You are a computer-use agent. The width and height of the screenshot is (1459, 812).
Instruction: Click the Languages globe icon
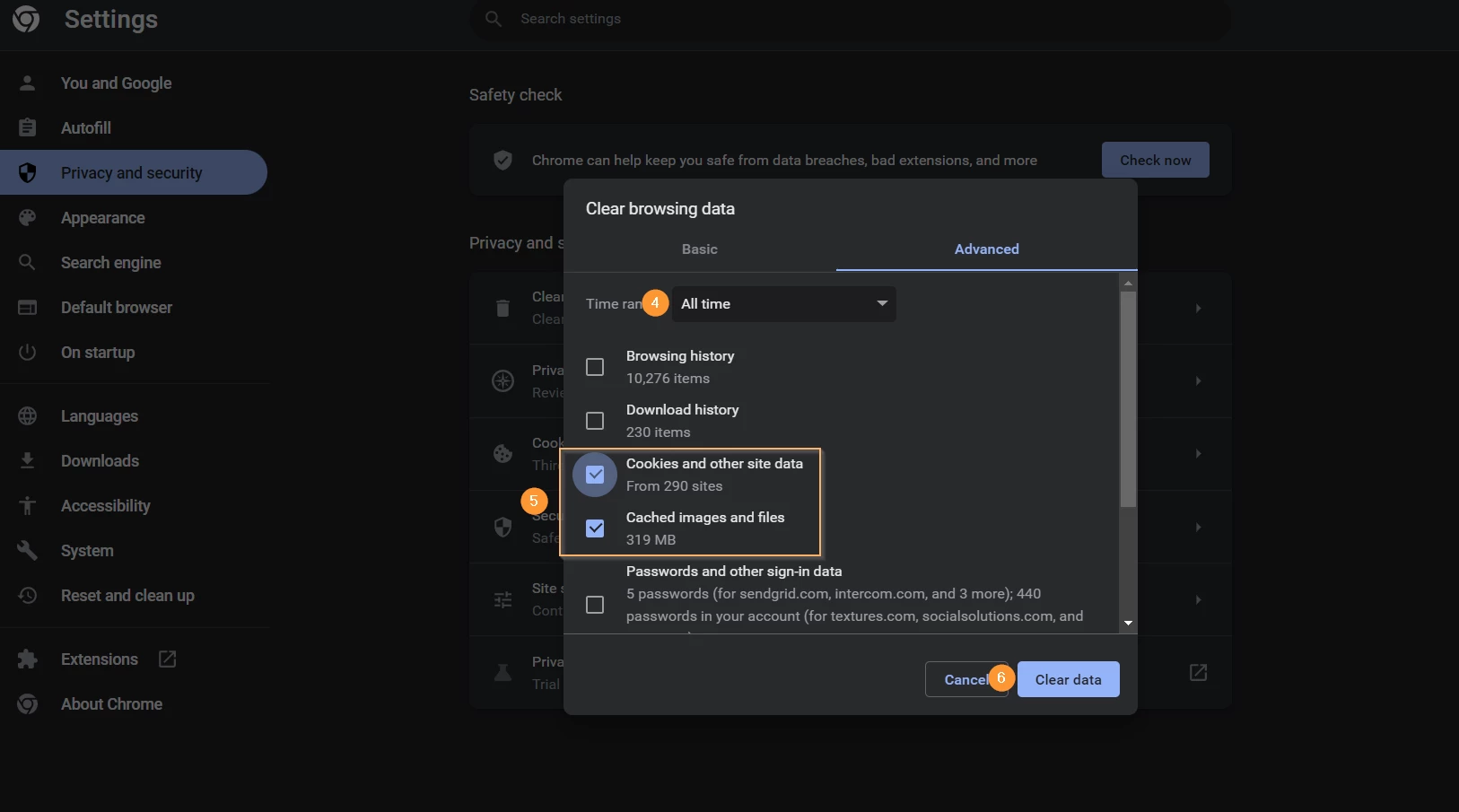pos(28,416)
